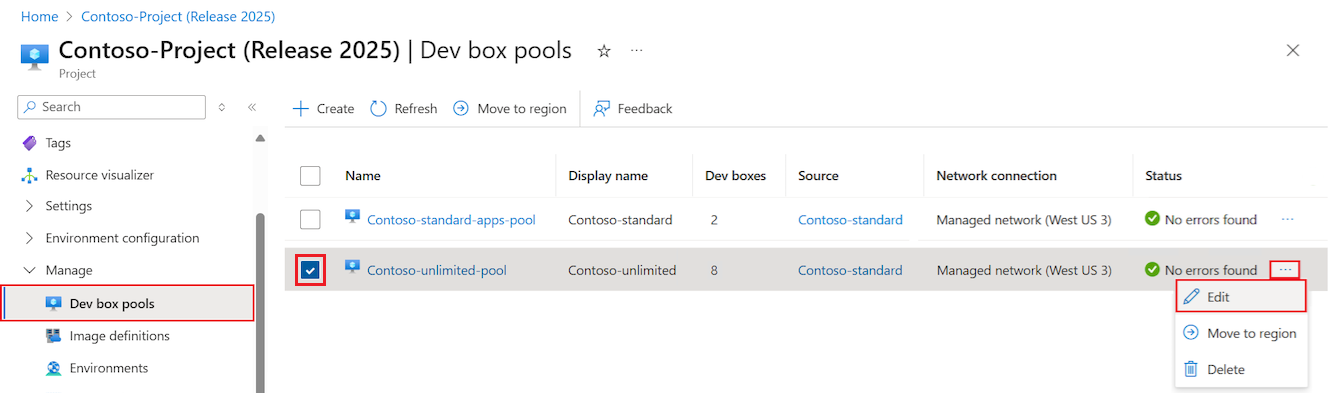Image resolution: width=1328 pixels, height=393 pixels.
Task: Close the Dev box pools blade
Action: click(1293, 50)
